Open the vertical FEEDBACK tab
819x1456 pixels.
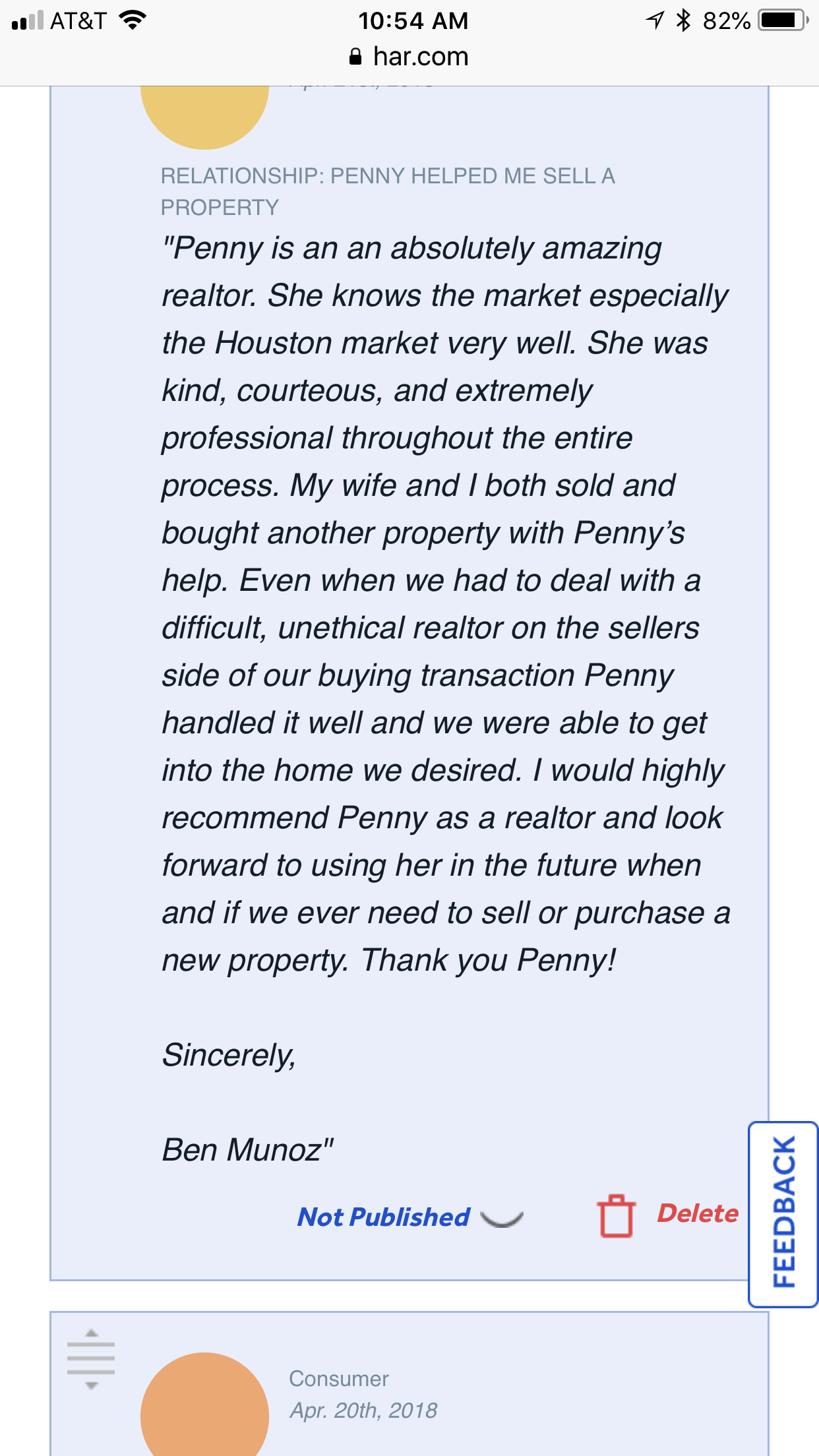pos(783,1213)
